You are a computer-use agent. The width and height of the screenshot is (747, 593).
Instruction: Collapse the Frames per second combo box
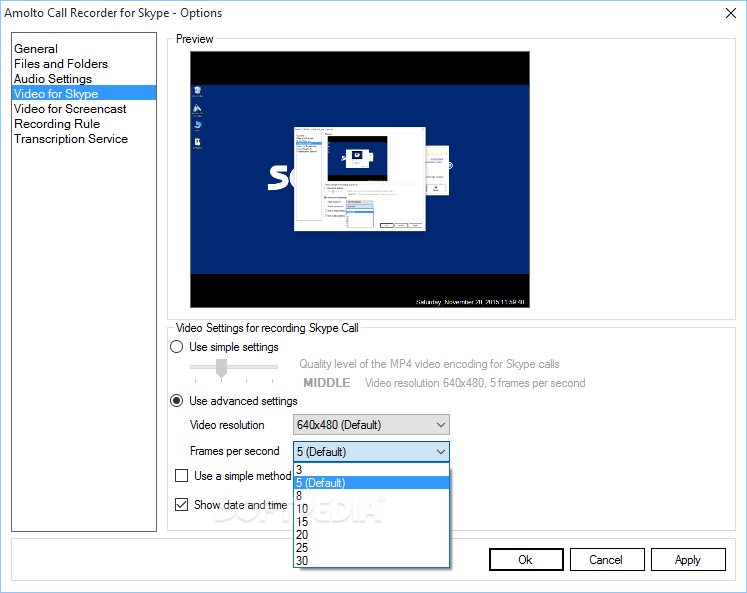click(x=371, y=452)
